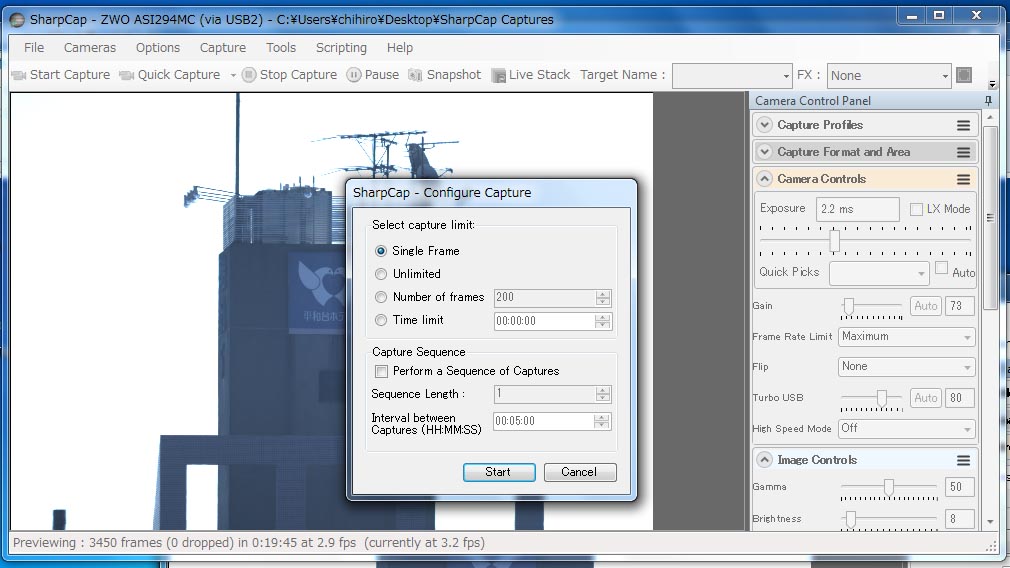Click the Brightness slider handle
This screenshot has width=1010, height=568.
(851, 519)
